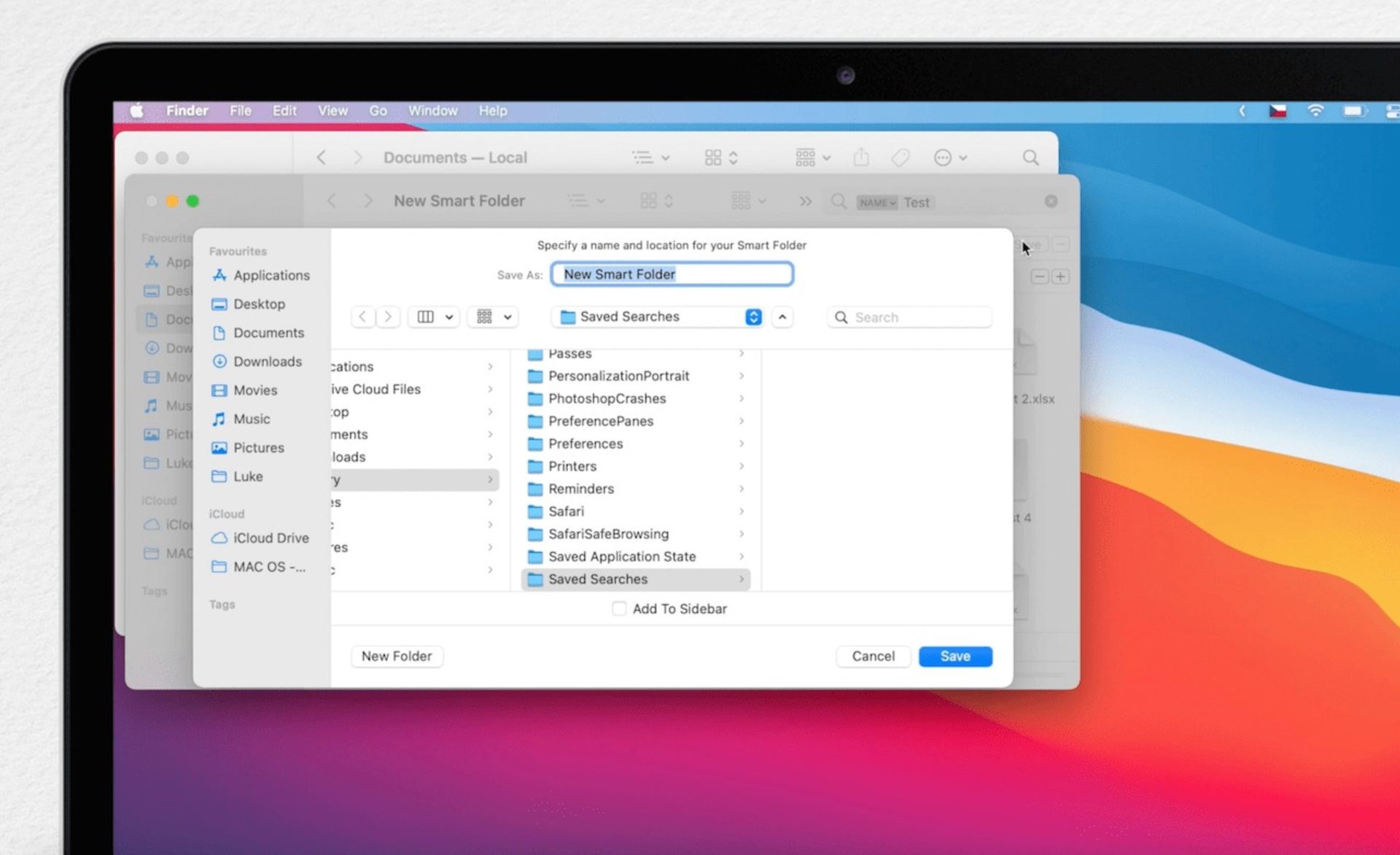Click the magnifier icon in Documents window

pos(1030,158)
